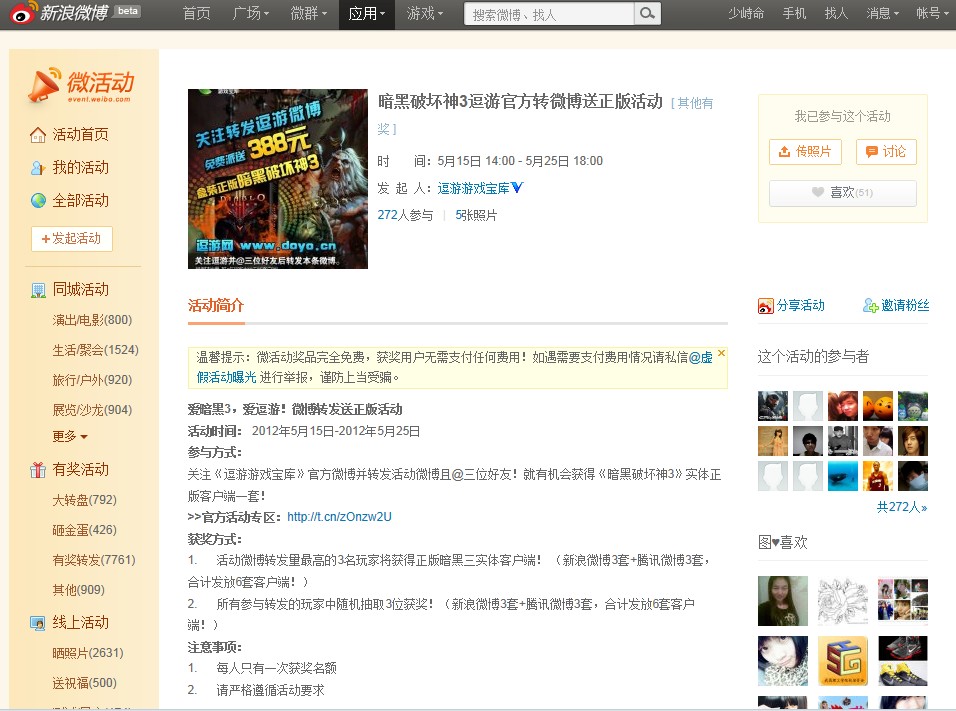Click the monitor icon beside 线上活动
Image resolution: width=956 pixels, height=711 pixels.
coord(38,623)
